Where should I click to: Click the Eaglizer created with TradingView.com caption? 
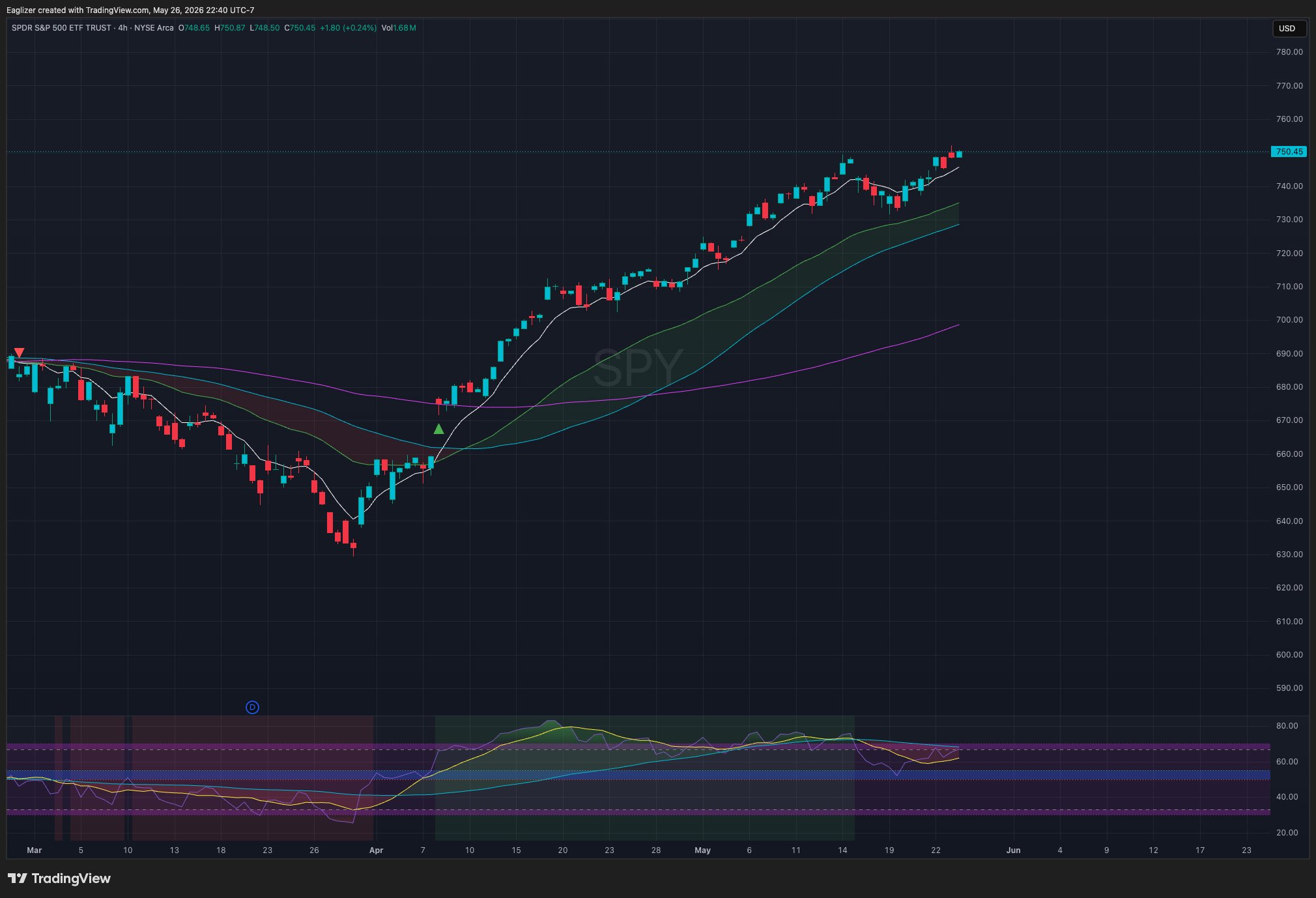pos(130,10)
